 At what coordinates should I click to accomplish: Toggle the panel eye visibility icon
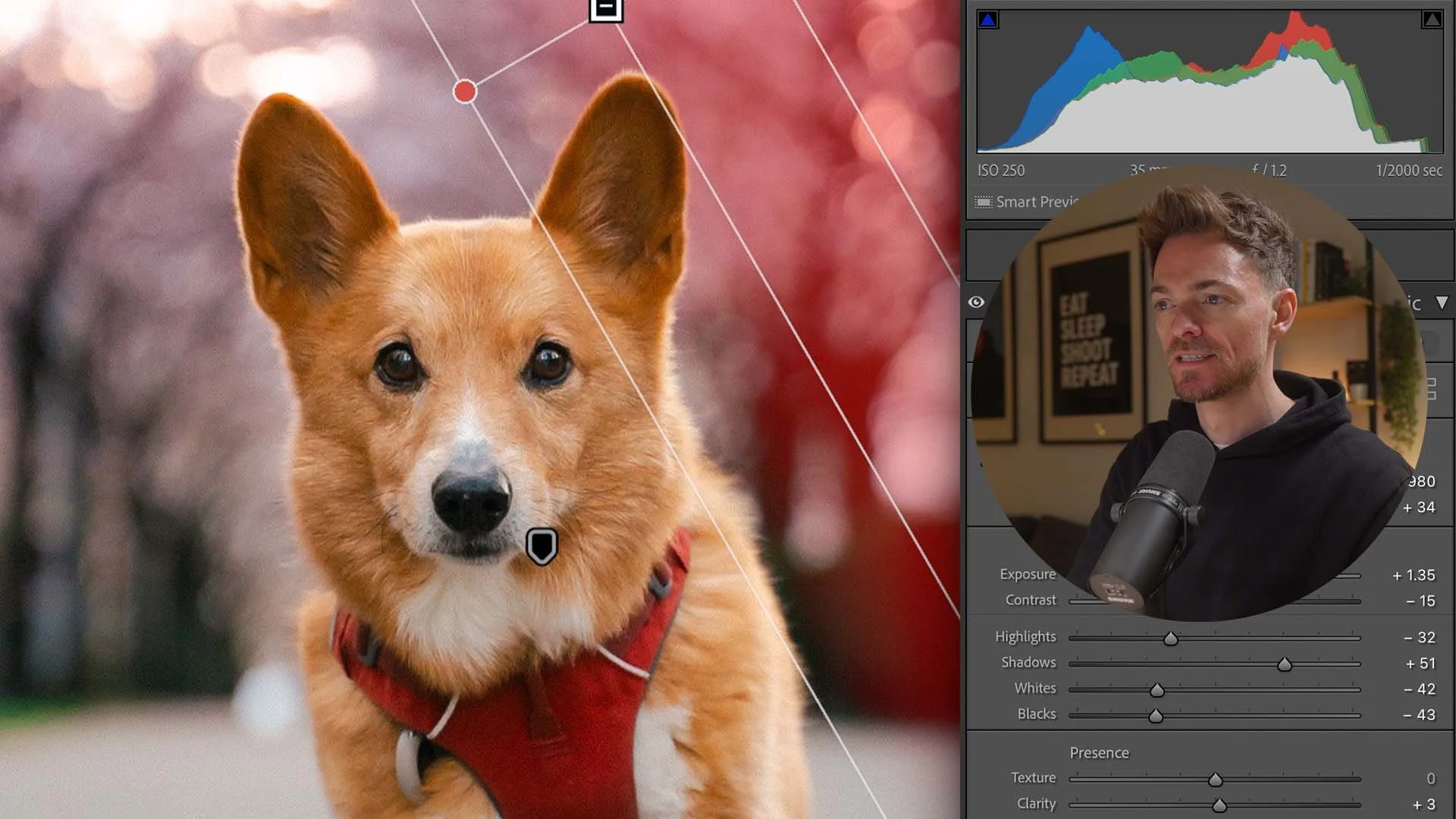tap(976, 302)
